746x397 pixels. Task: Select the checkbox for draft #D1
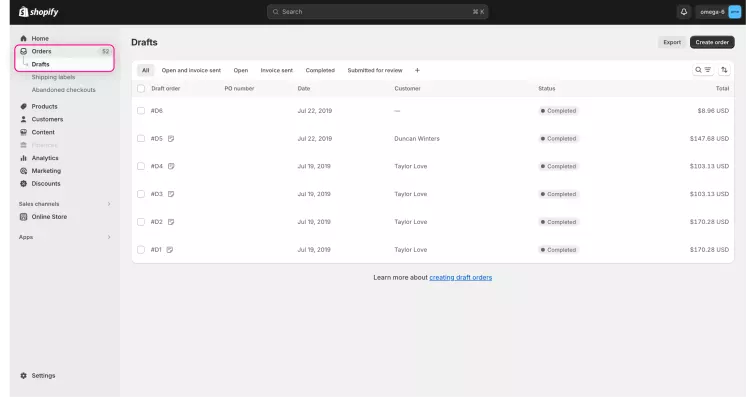[141, 249]
